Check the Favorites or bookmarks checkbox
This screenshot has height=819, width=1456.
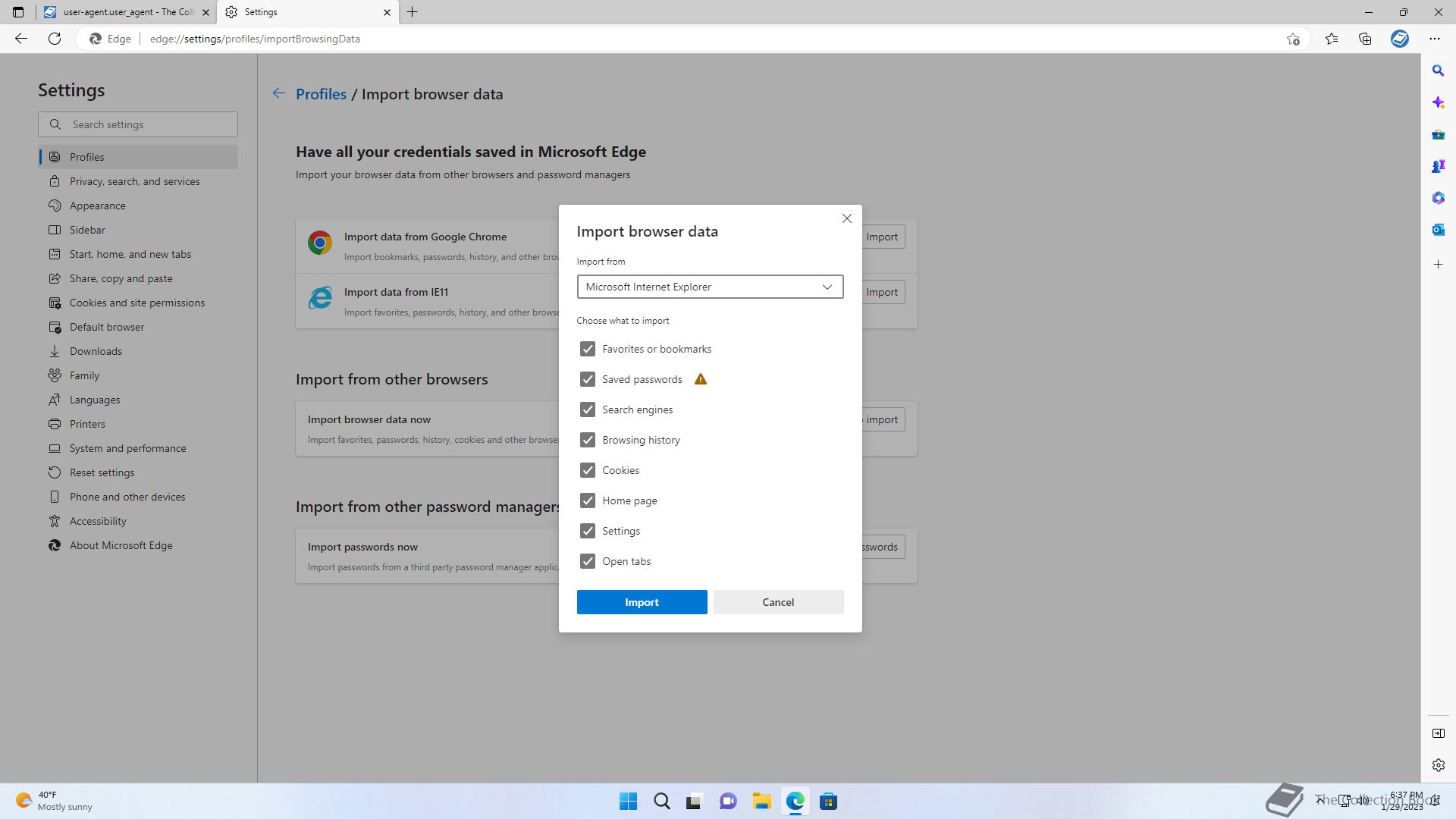pos(588,349)
